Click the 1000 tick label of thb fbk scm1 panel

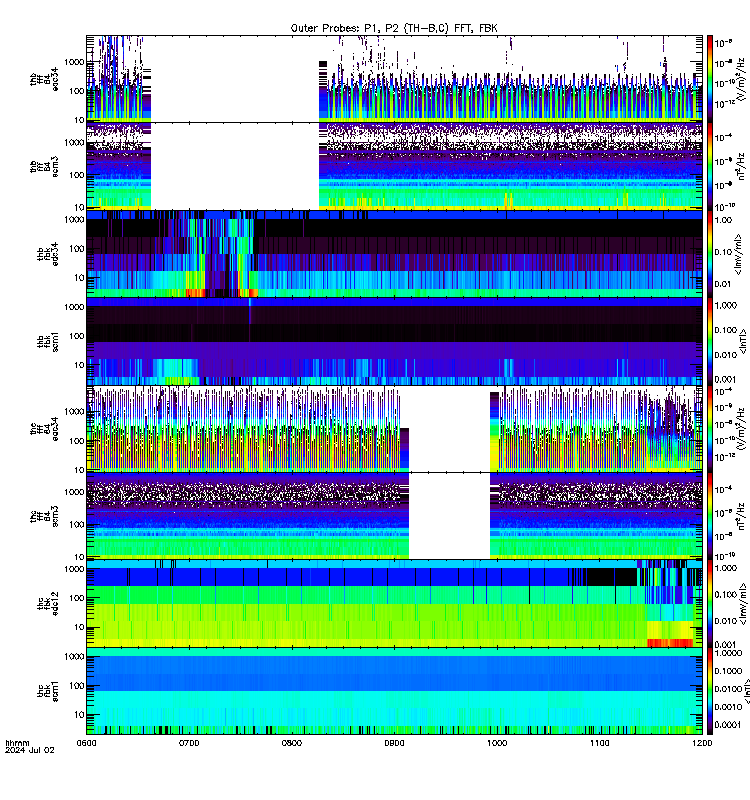click(x=74, y=307)
